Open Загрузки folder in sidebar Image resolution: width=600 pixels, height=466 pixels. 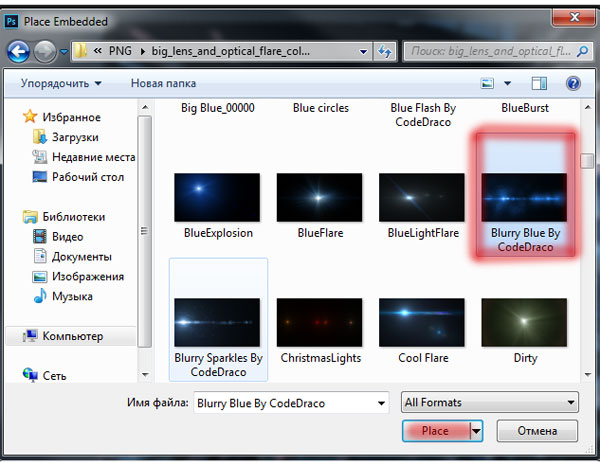click(75, 137)
